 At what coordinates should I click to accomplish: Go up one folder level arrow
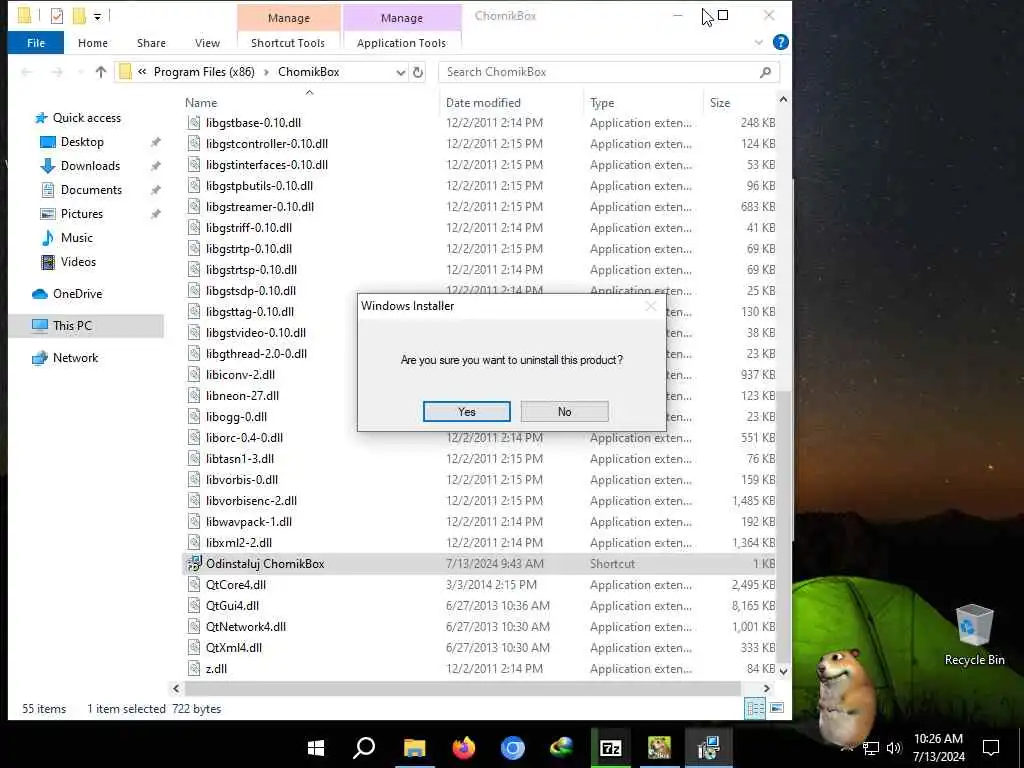pos(101,72)
